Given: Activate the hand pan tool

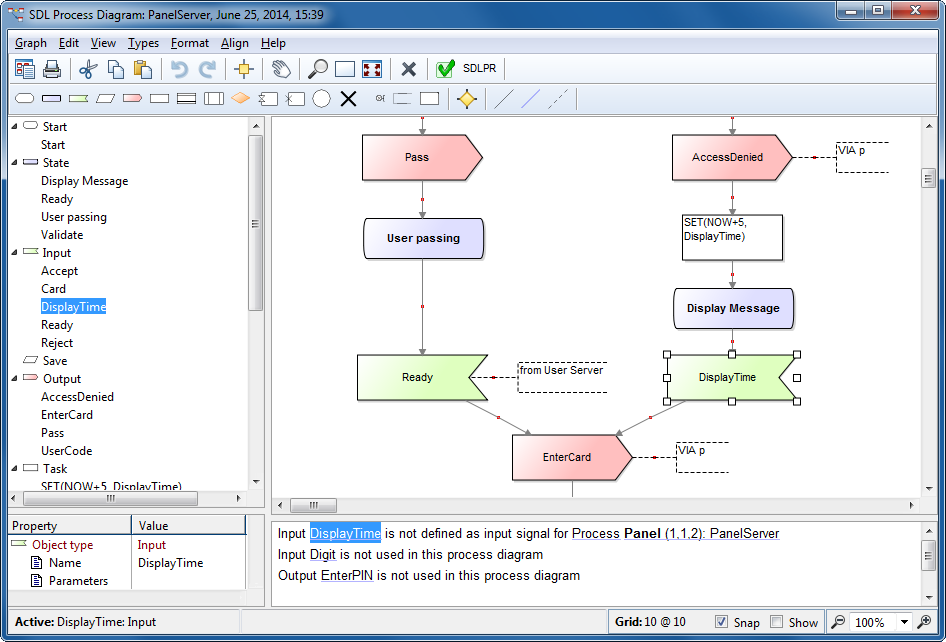Looking at the screenshot, I should tap(281, 69).
